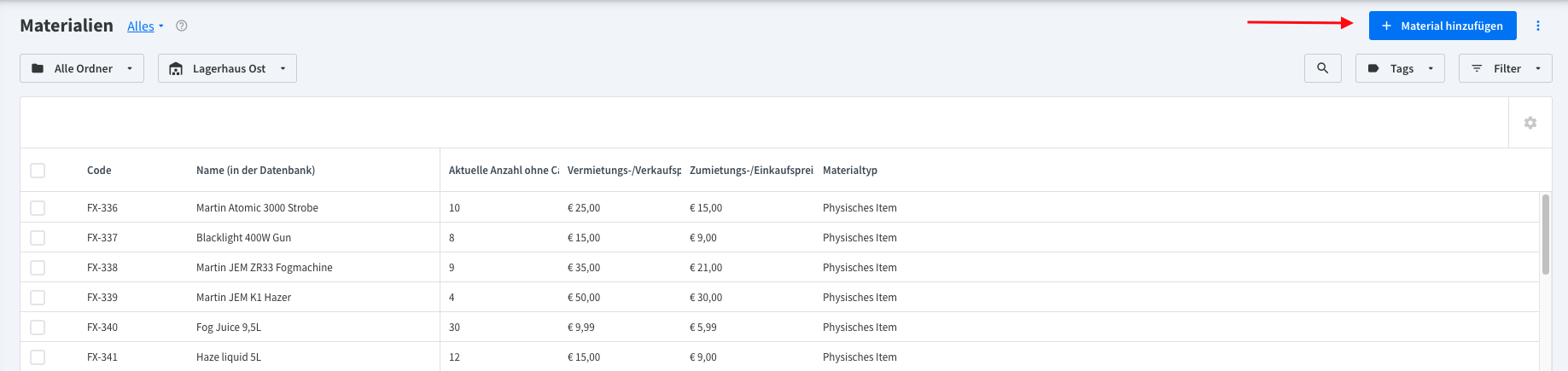Click the help question mark icon
Image resolution: width=1568 pixels, height=371 pixels.
tap(181, 26)
